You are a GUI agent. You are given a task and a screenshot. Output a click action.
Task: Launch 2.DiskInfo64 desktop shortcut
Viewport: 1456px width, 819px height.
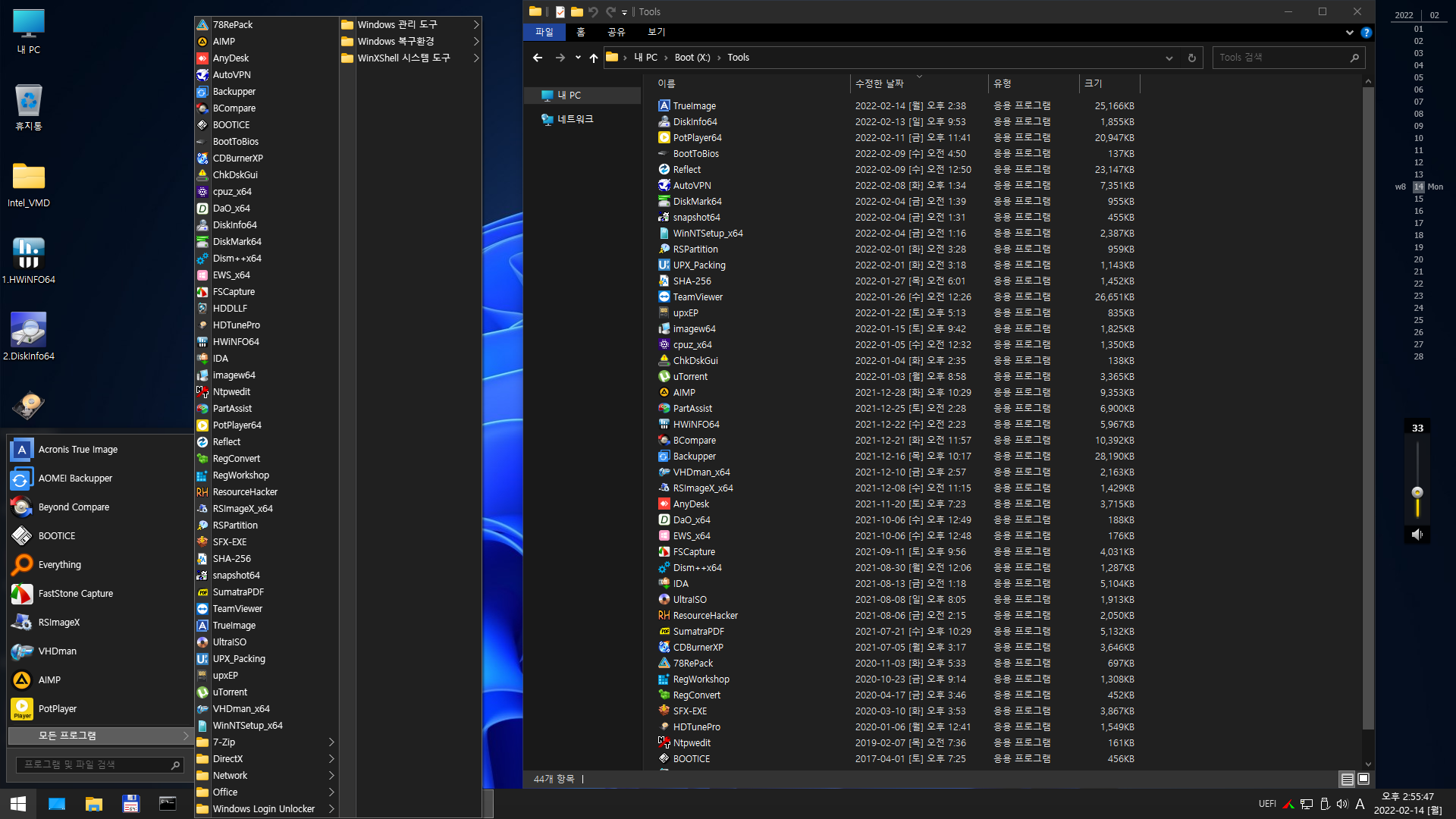pyautogui.click(x=29, y=337)
